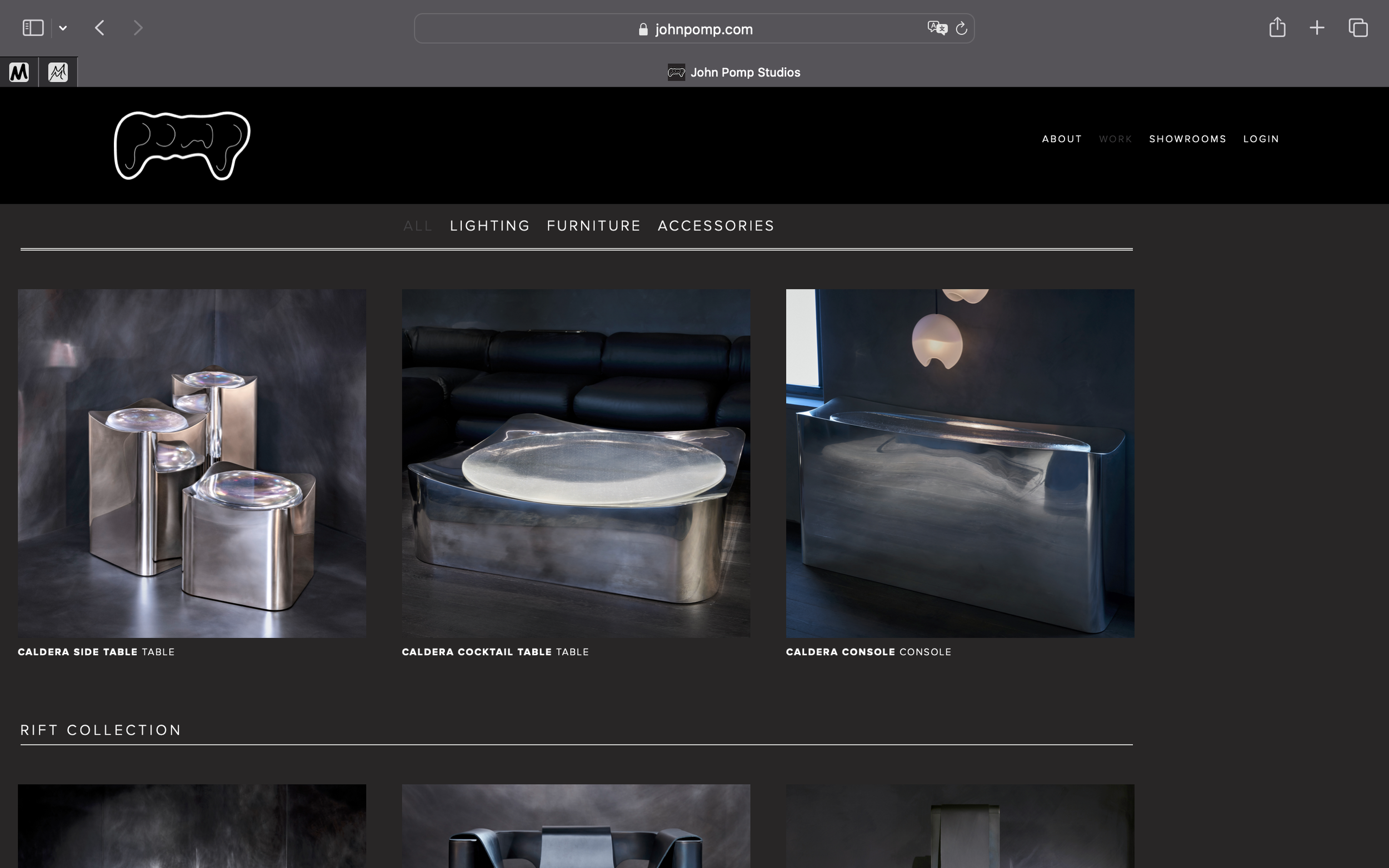Image resolution: width=1389 pixels, height=868 pixels.
Task: Open the second pinned tab
Action: click(58, 72)
